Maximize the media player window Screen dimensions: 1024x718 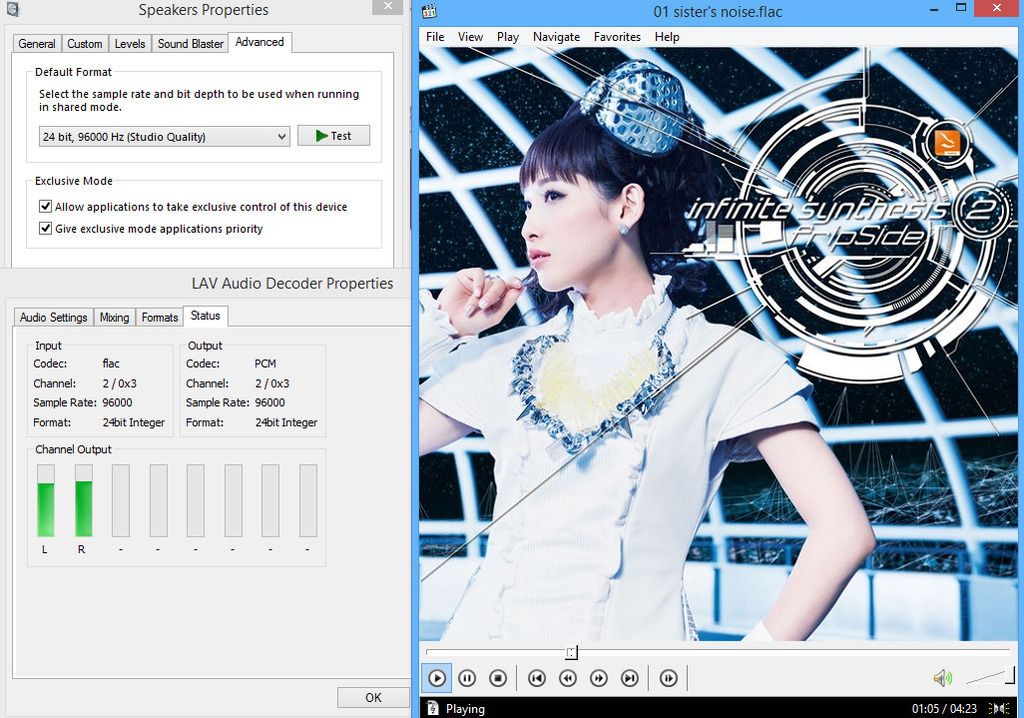961,8
